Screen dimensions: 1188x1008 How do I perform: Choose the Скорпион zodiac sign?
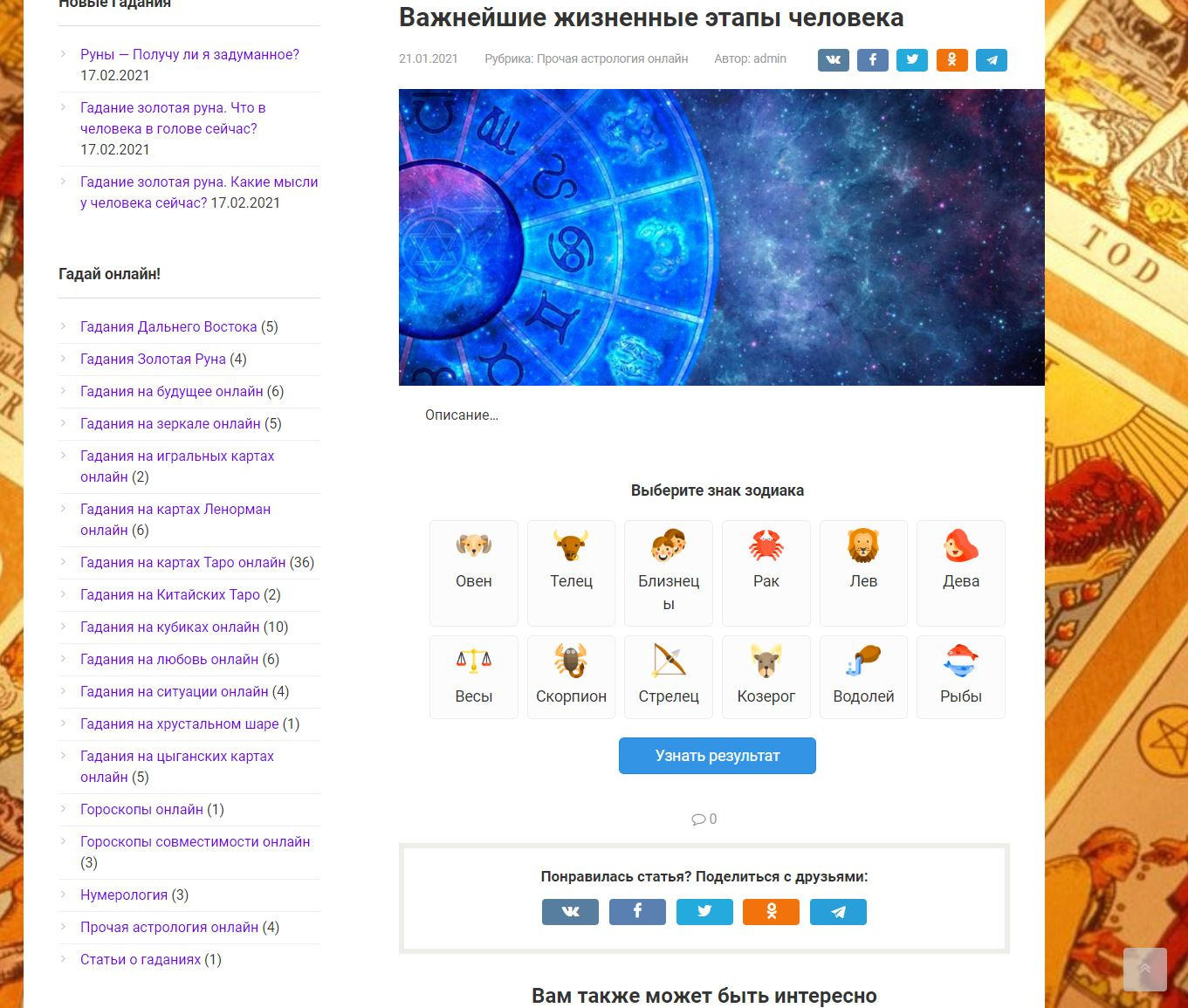pyautogui.click(x=571, y=677)
